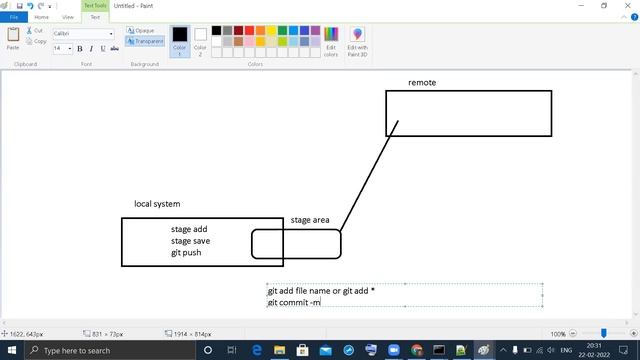640x360 pixels.
Task: Show hidden system tray icons
Action: (x=503, y=350)
